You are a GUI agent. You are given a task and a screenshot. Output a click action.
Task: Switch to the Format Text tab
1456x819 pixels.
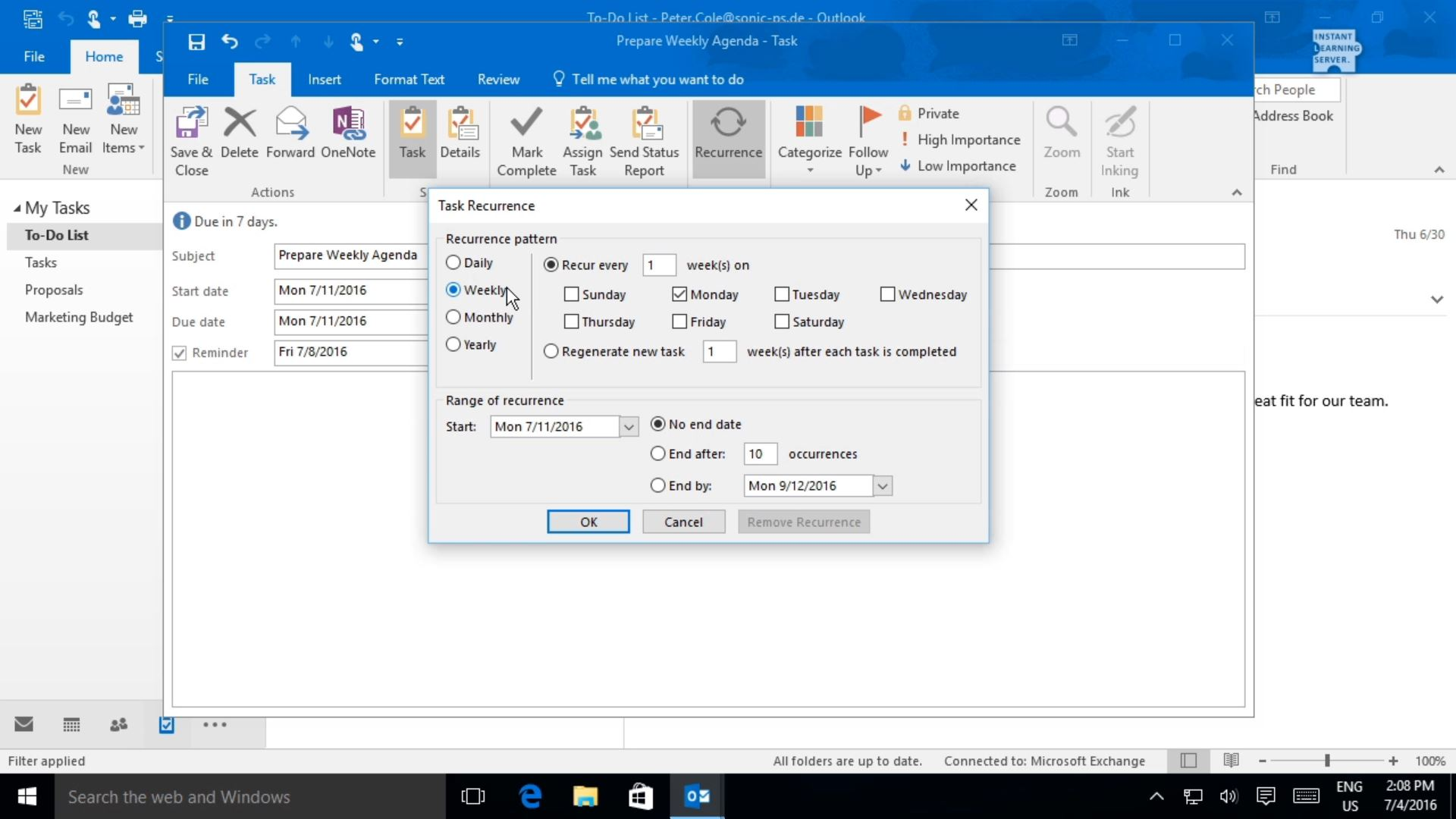click(x=409, y=79)
